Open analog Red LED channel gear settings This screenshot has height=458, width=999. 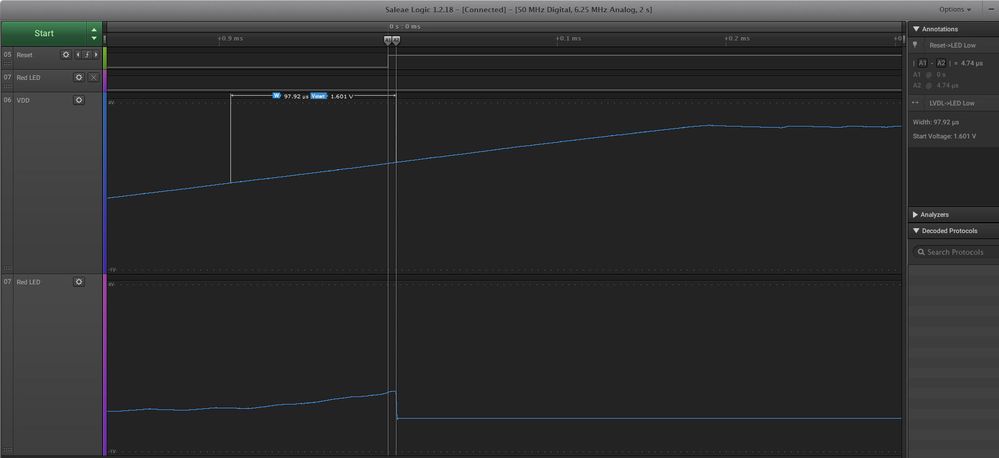(x=78, y=282)
